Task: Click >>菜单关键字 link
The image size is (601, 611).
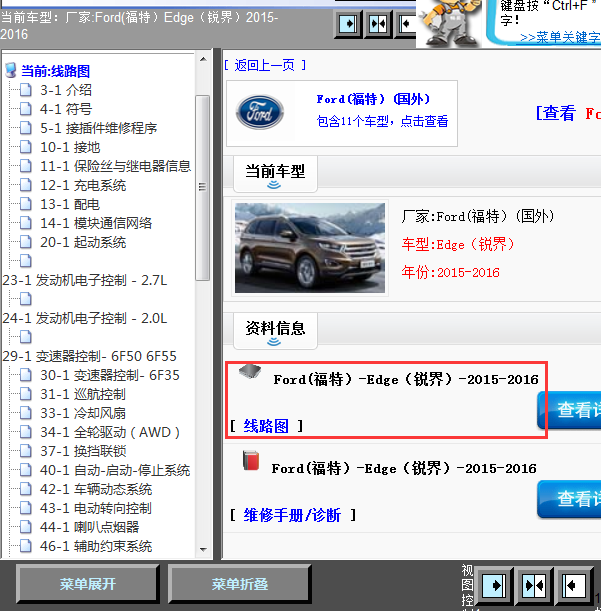Action: click(560, 37)
